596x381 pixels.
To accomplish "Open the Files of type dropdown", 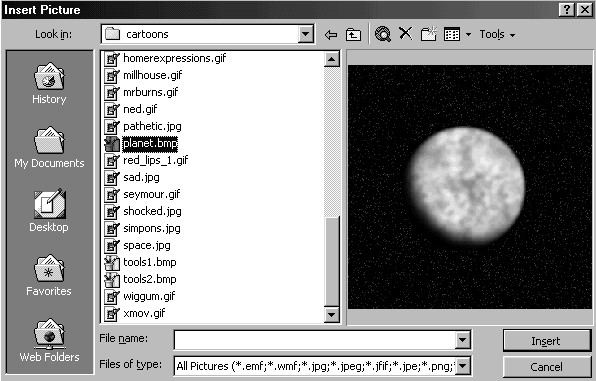I will coord(463,366).
